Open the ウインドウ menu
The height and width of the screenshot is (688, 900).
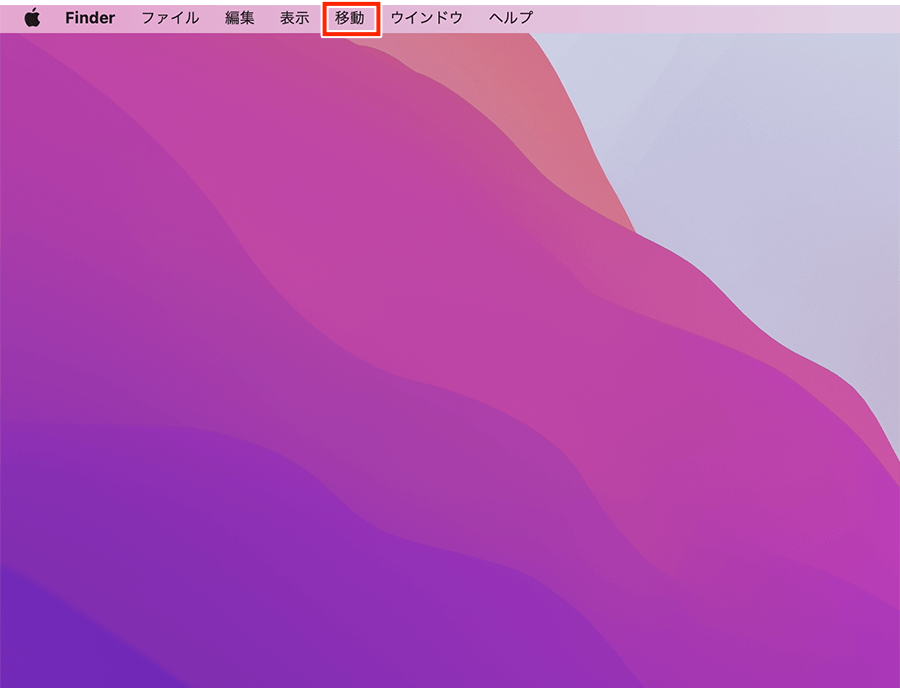426,18
